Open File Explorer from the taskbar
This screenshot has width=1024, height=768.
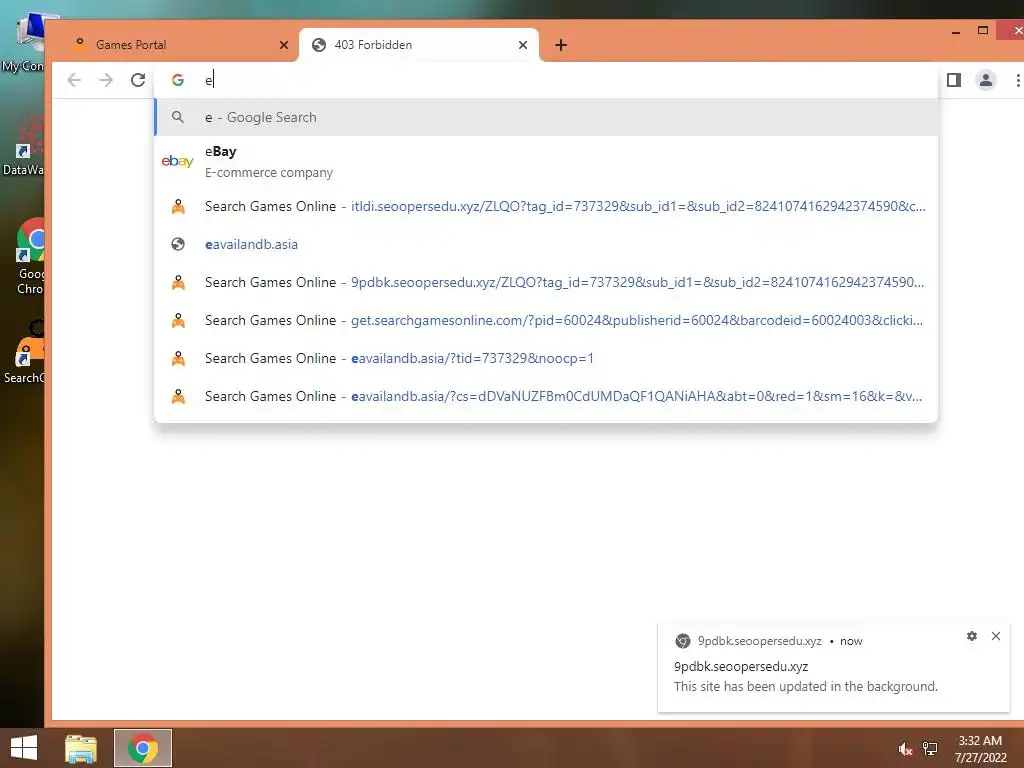81,748
